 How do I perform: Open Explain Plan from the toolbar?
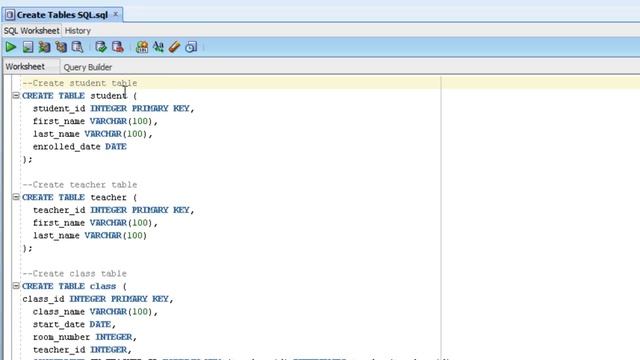(x=61, y=47)
